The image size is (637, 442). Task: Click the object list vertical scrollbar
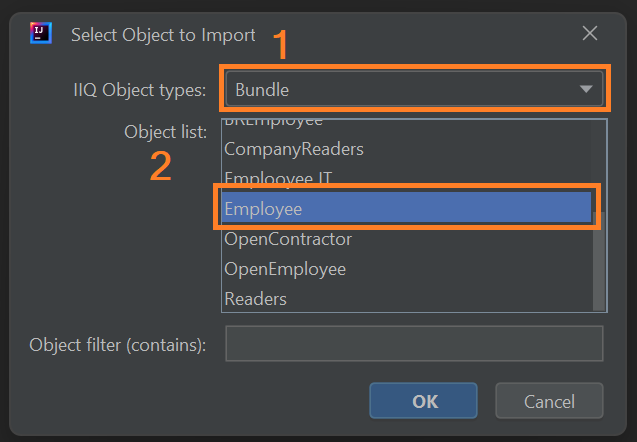coord(599,261)
